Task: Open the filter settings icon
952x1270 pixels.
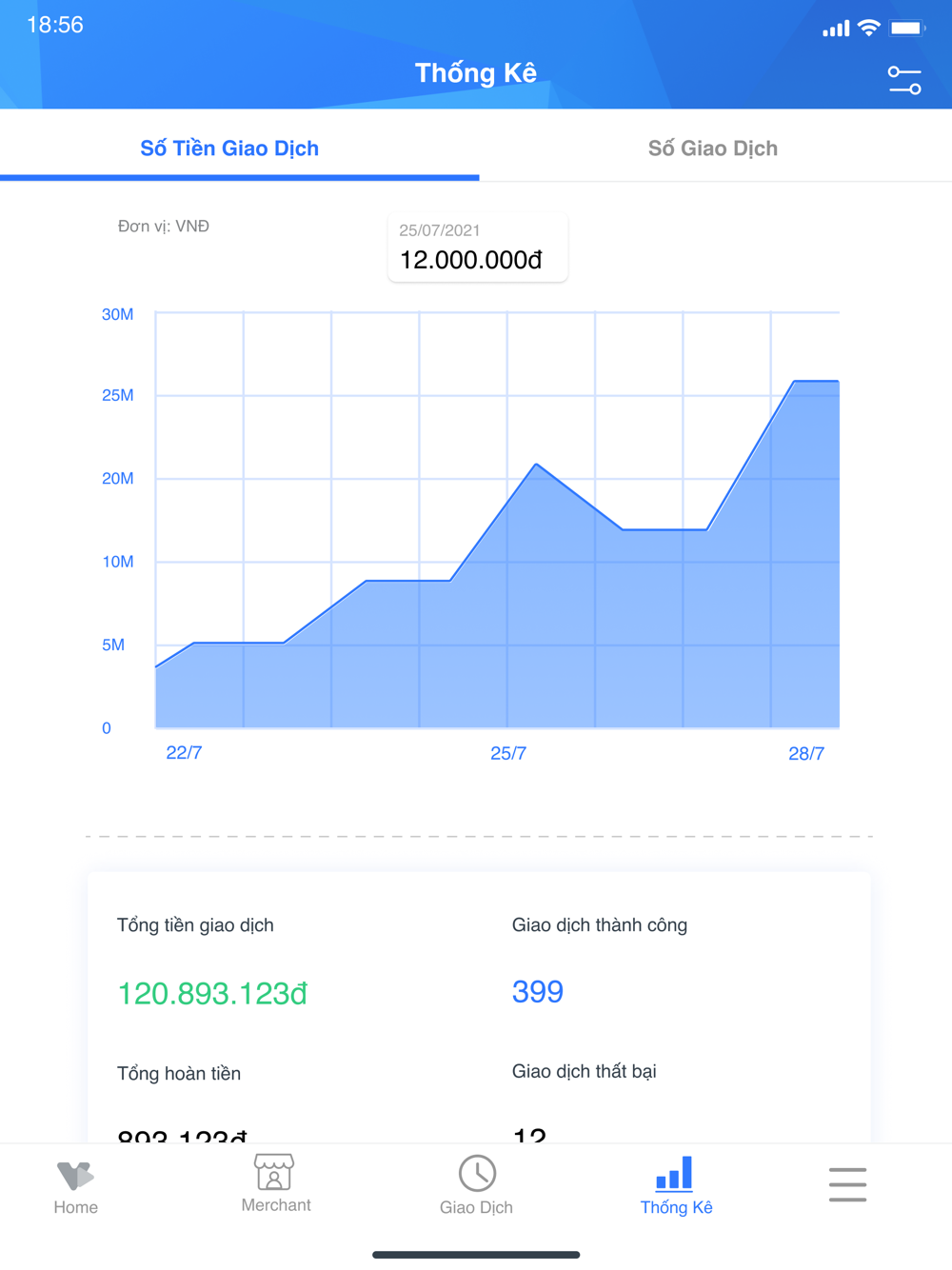Action: (903, 80)
